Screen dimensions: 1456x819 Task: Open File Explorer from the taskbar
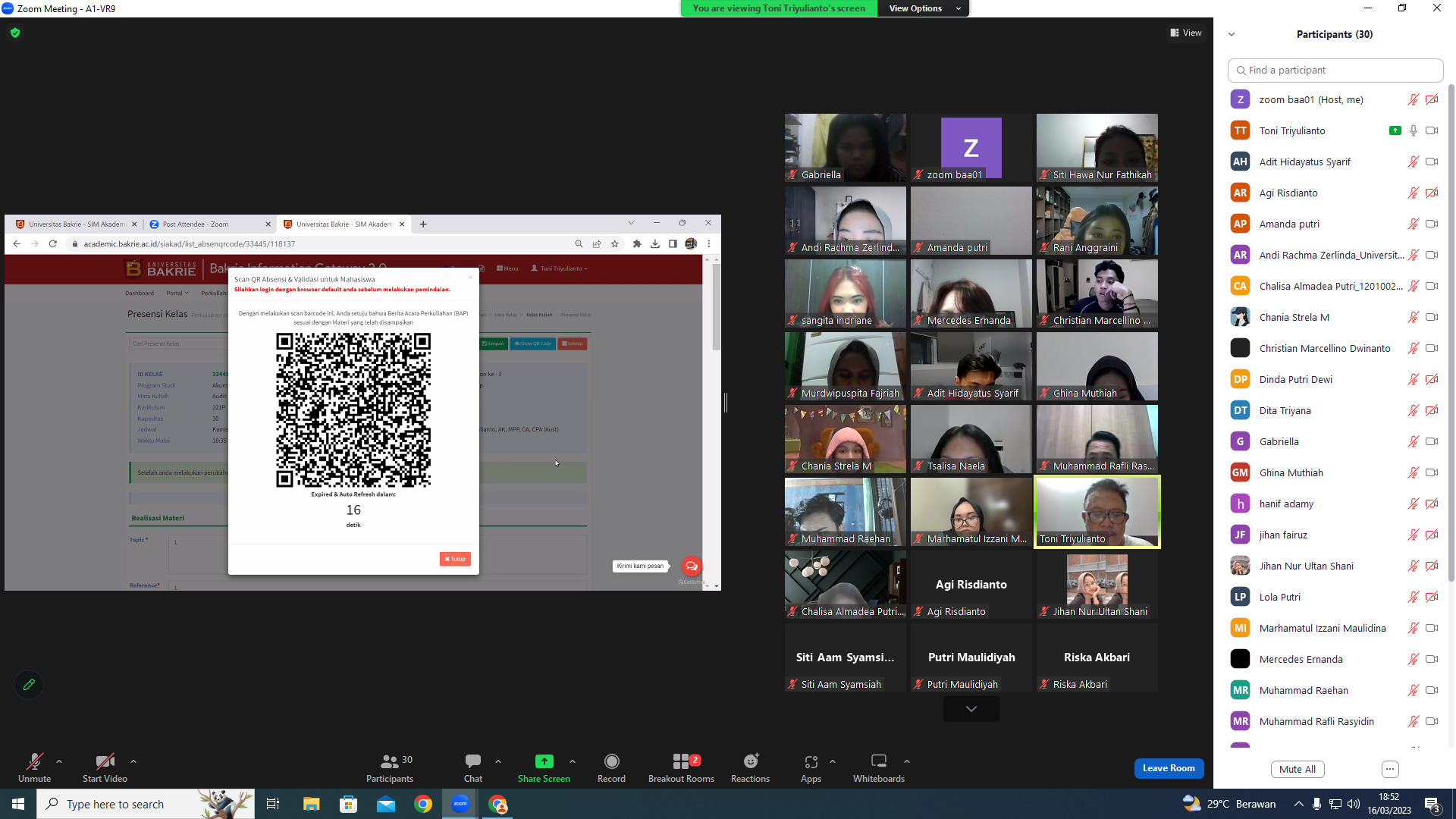tap(312, 804)
